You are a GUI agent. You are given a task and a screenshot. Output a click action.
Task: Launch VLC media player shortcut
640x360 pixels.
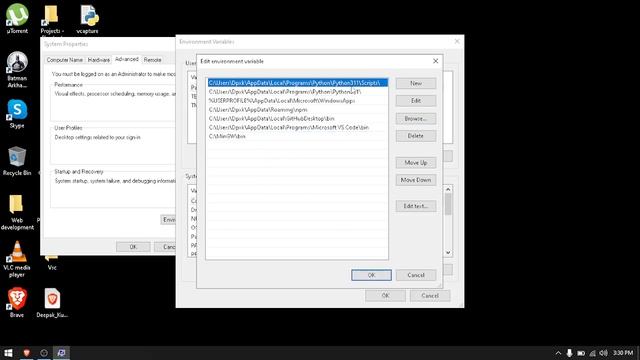pyautogui.click(x=17, y=260)
